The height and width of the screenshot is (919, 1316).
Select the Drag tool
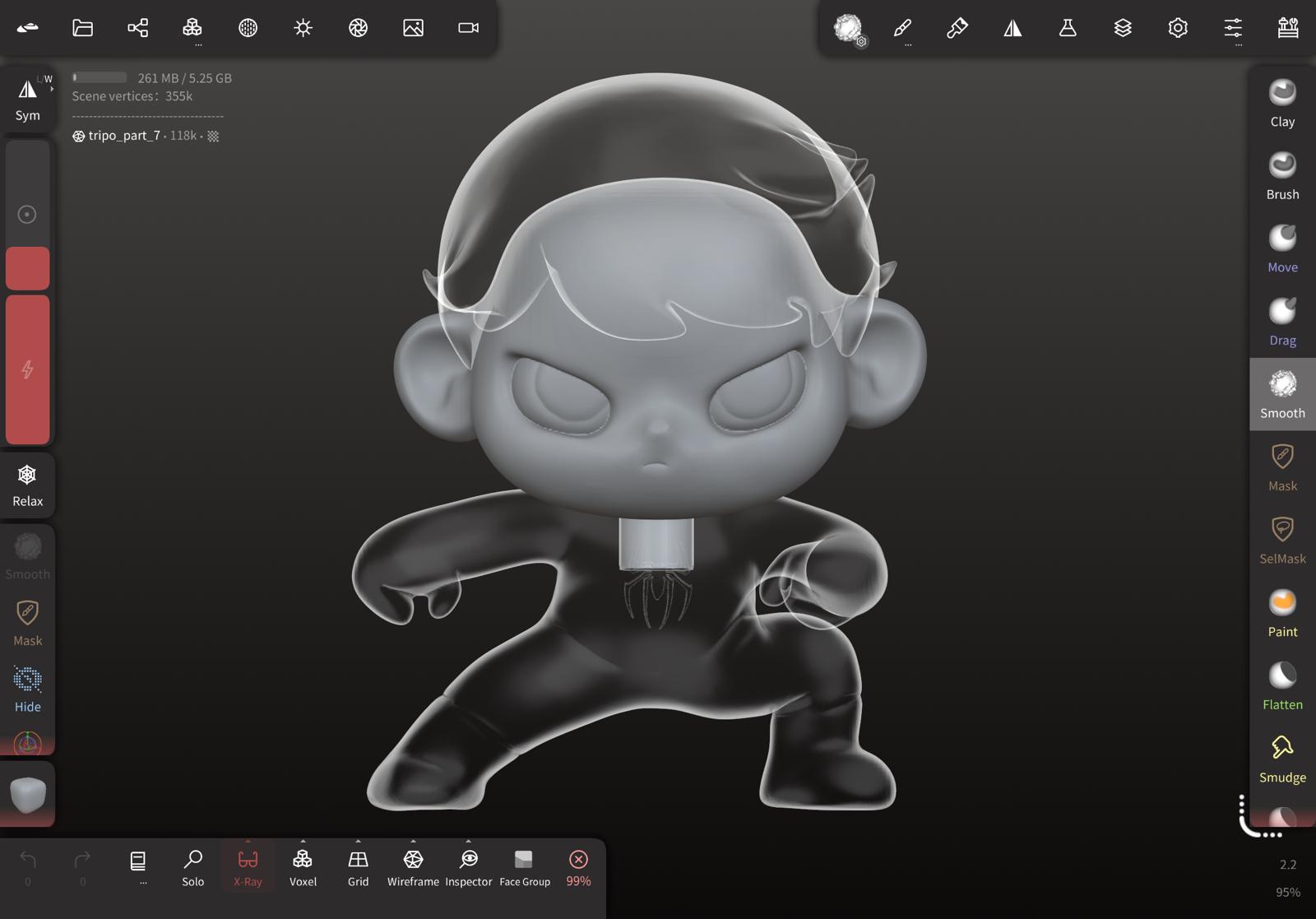(1282, 322)
